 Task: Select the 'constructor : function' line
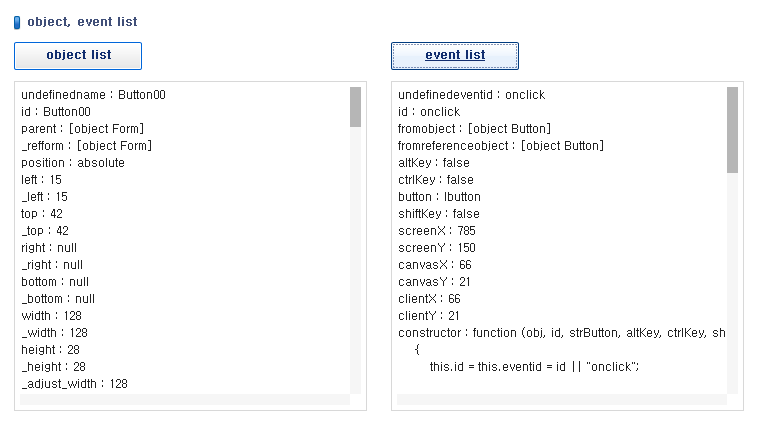coord(562,332)
